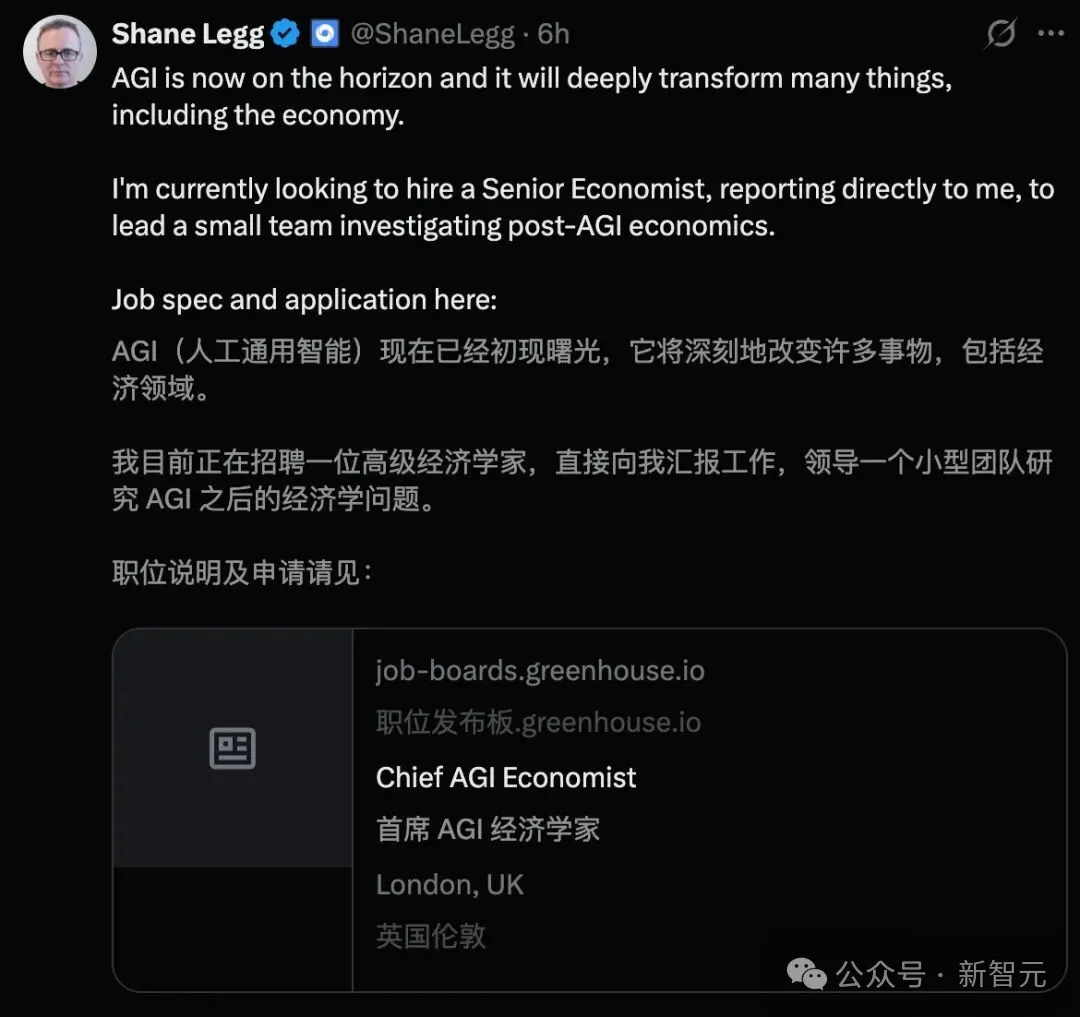Screen dimensions: 1080x1017
Task: Click the blue verified checkmark badge
Action: 286,34
